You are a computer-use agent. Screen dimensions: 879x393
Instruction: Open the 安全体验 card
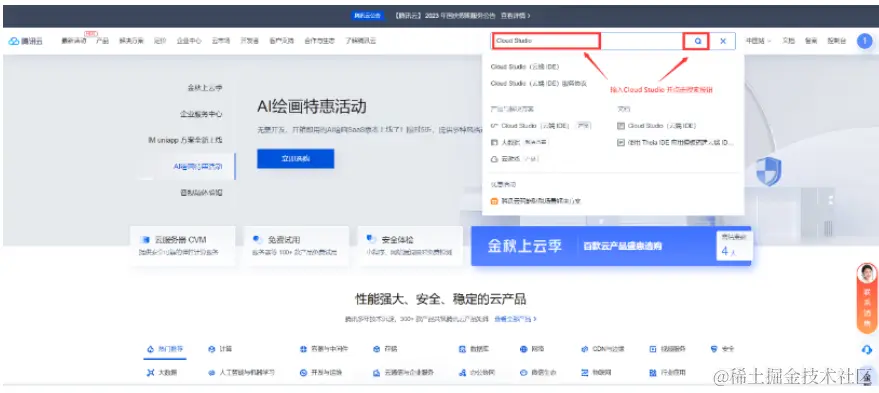pyautogui.click(x=410, y=246)
